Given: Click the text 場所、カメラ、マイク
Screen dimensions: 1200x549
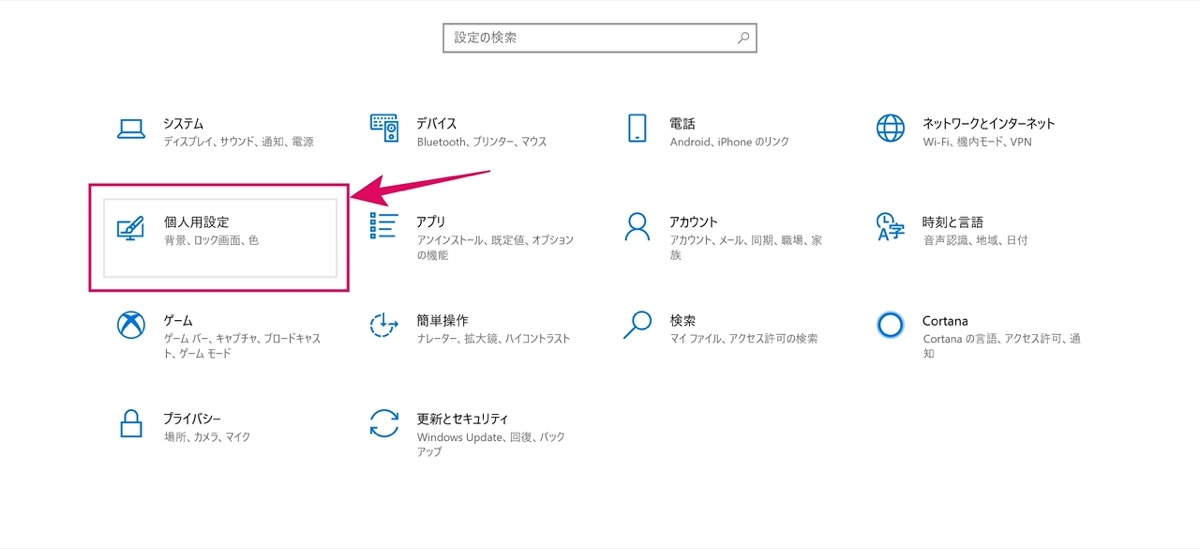Looking at the screenshot, I should pyautogui.click(x=208, y=437).
